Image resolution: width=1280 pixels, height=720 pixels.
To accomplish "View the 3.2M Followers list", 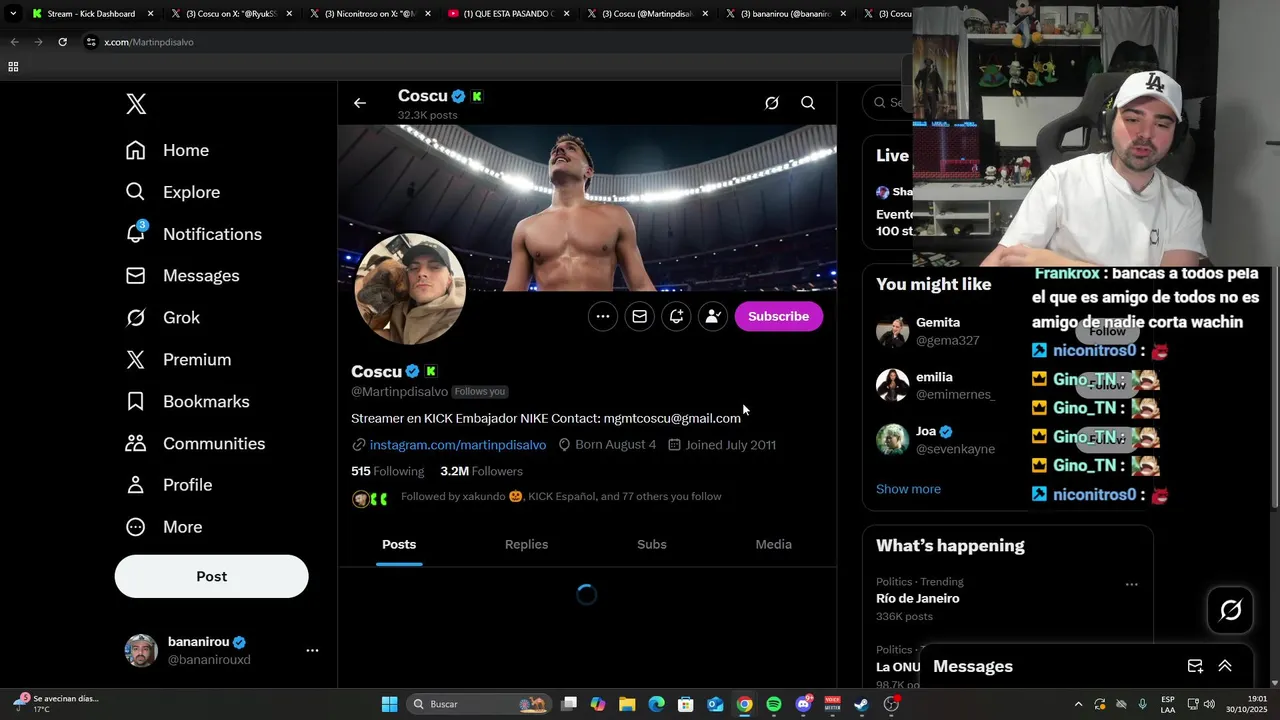I will (481, 471).
